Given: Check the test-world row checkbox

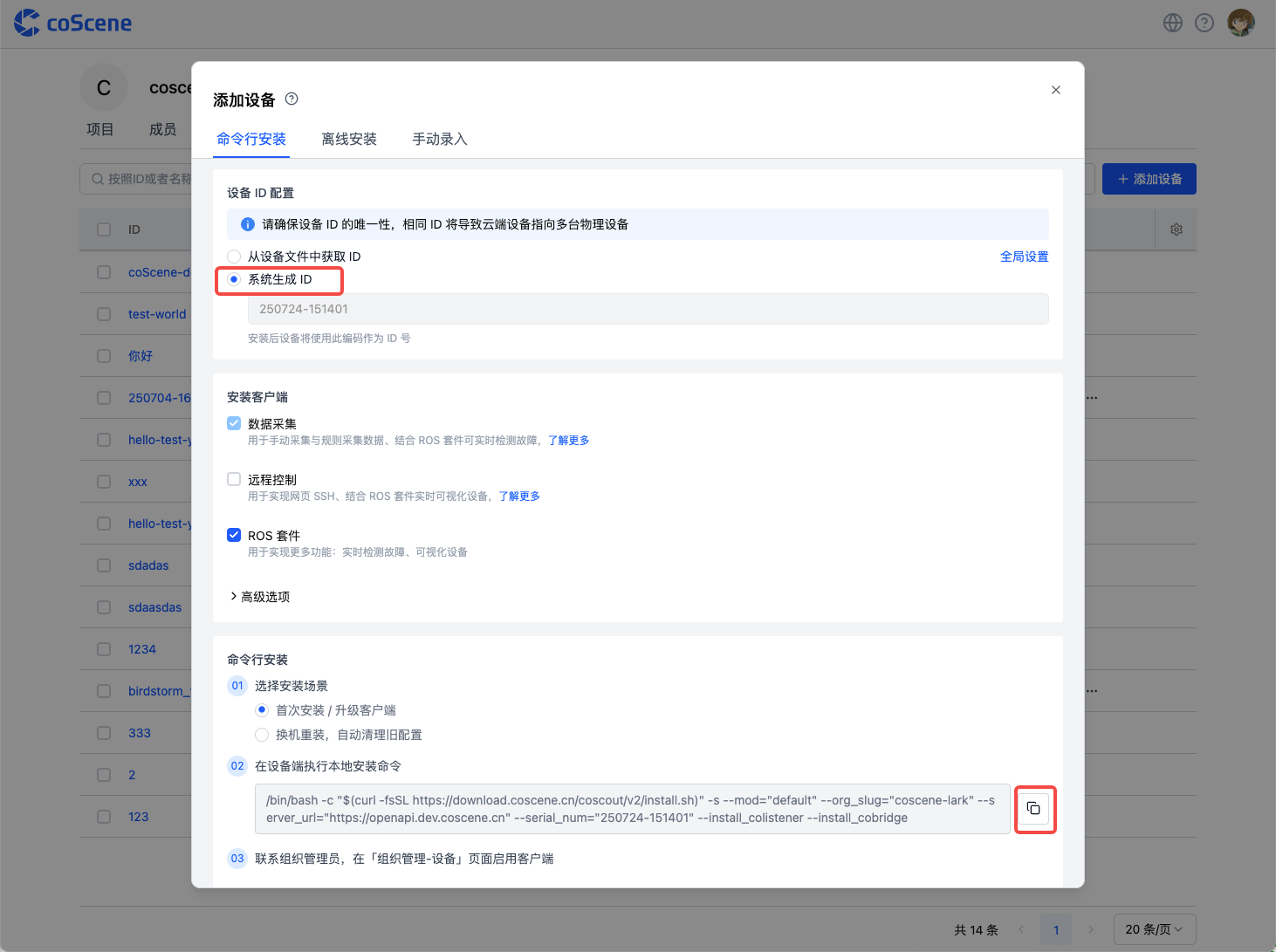Looking at the screenshot, I should (104, 314).
